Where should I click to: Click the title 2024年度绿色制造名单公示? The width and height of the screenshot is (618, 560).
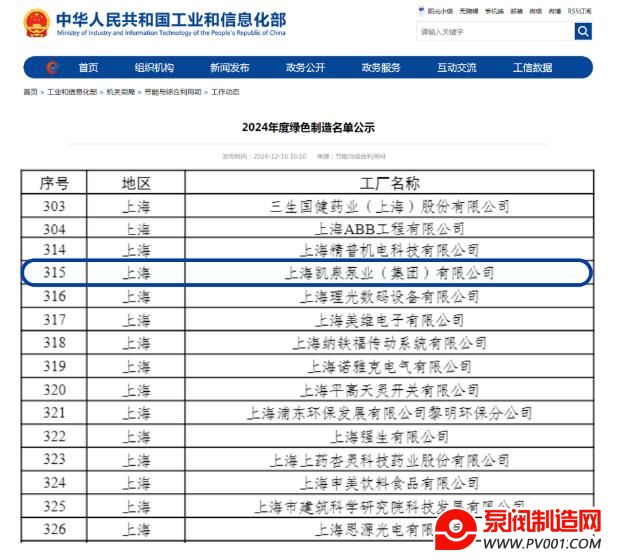(308, 127)
